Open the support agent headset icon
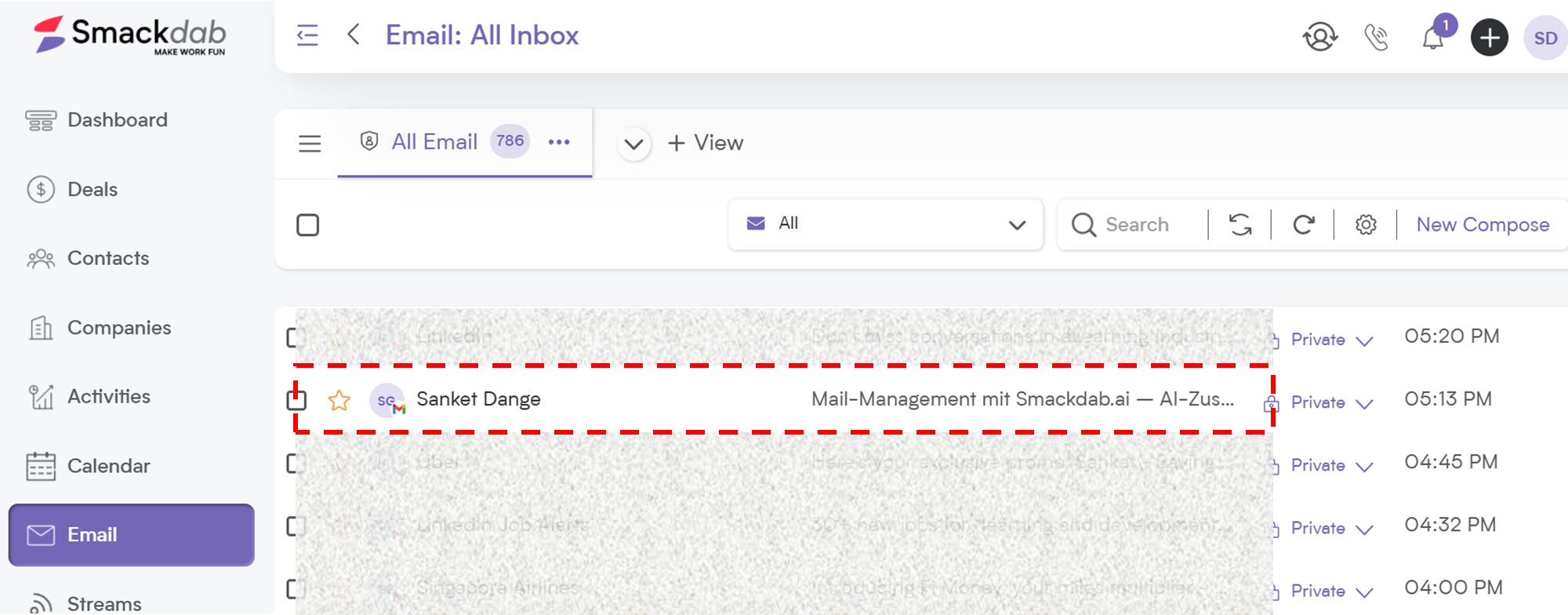Screen dimensions: 1568x615 pos(1320,37)
